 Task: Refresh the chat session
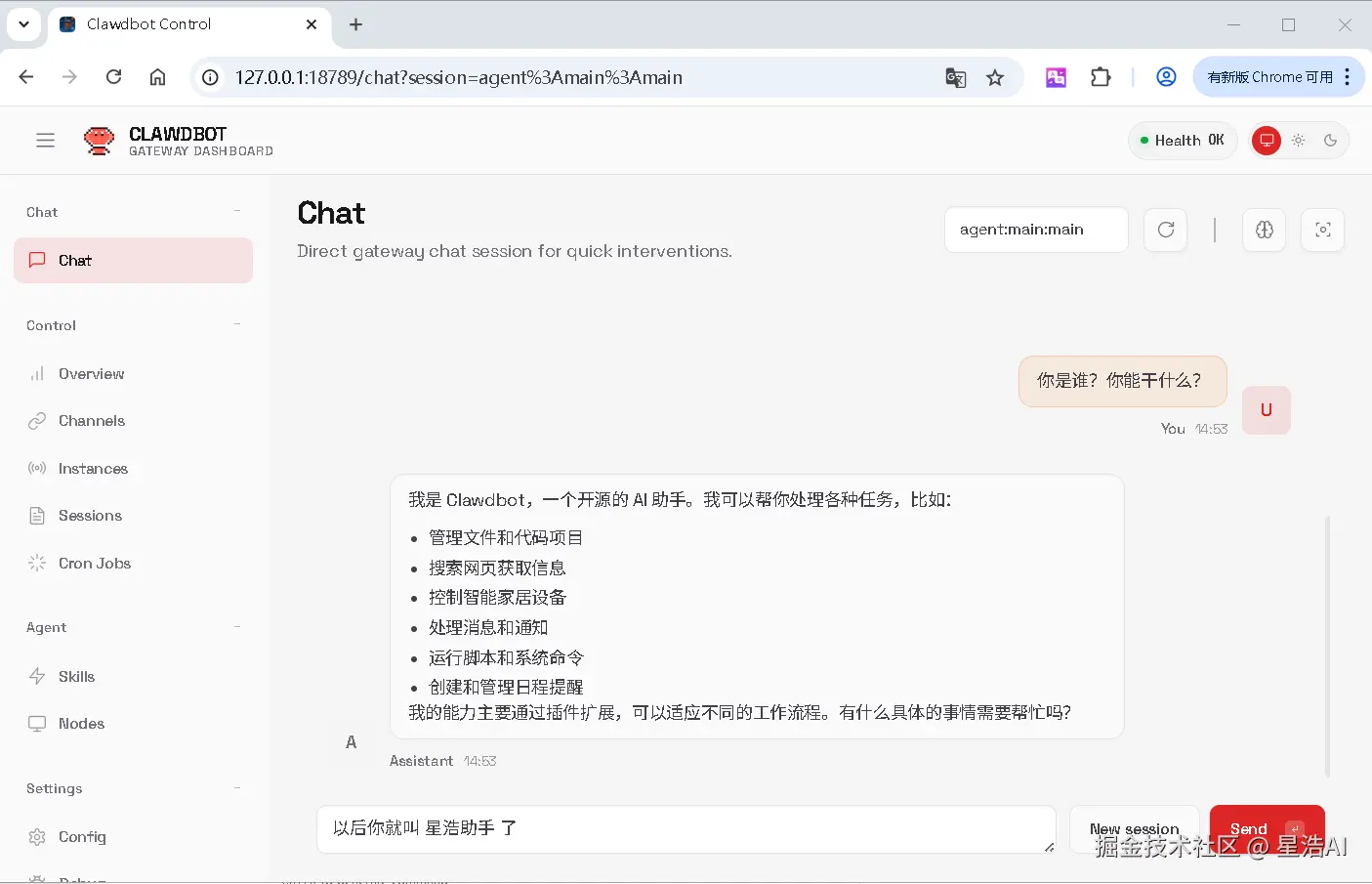click(x=1166, y=230)
